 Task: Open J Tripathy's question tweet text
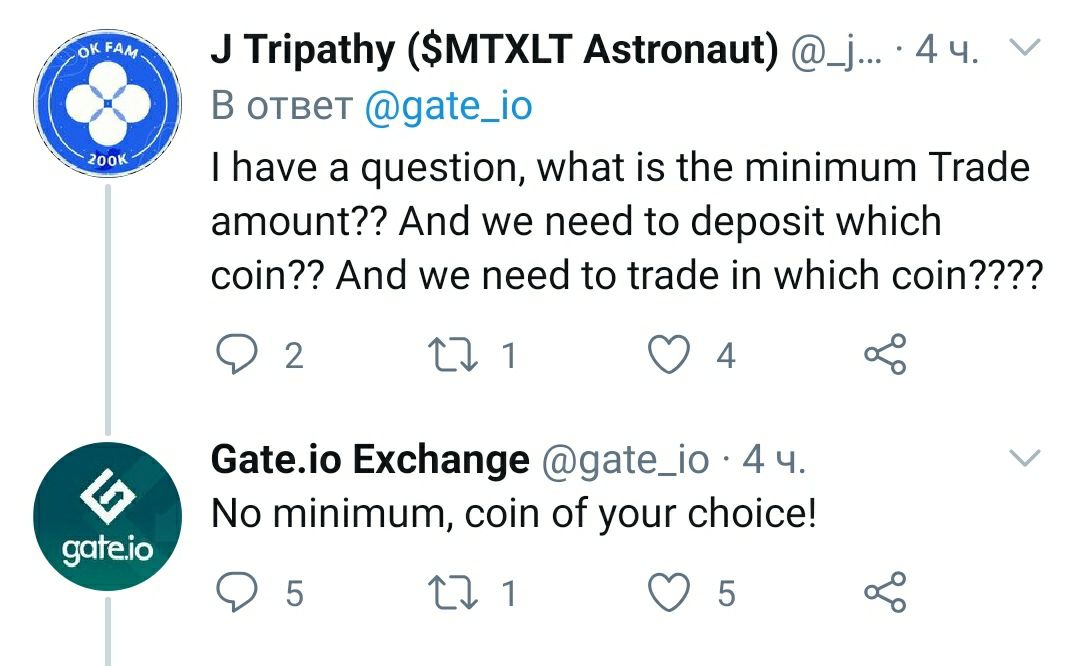620,220
